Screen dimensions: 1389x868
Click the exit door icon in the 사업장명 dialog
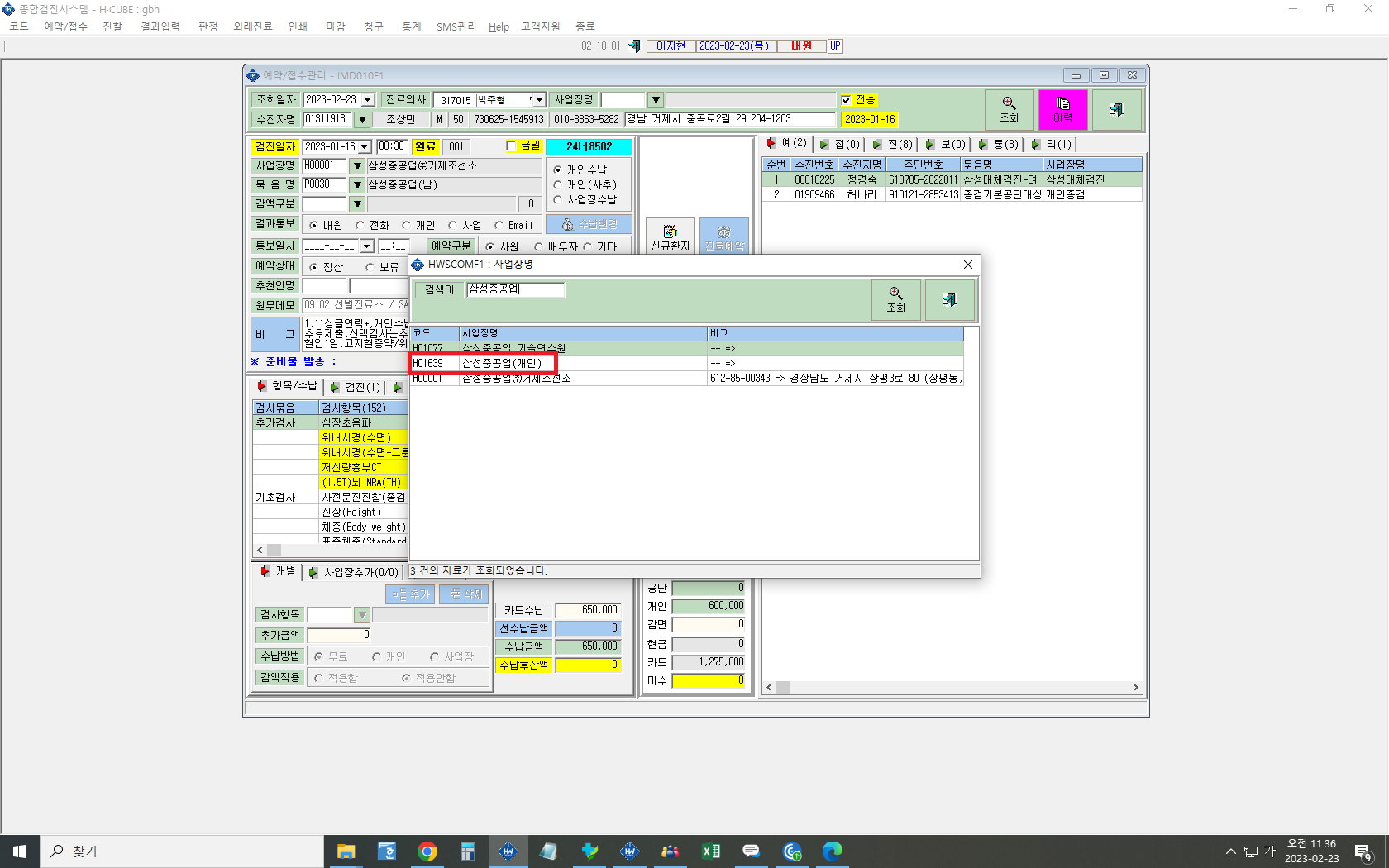tap(949, 299)
